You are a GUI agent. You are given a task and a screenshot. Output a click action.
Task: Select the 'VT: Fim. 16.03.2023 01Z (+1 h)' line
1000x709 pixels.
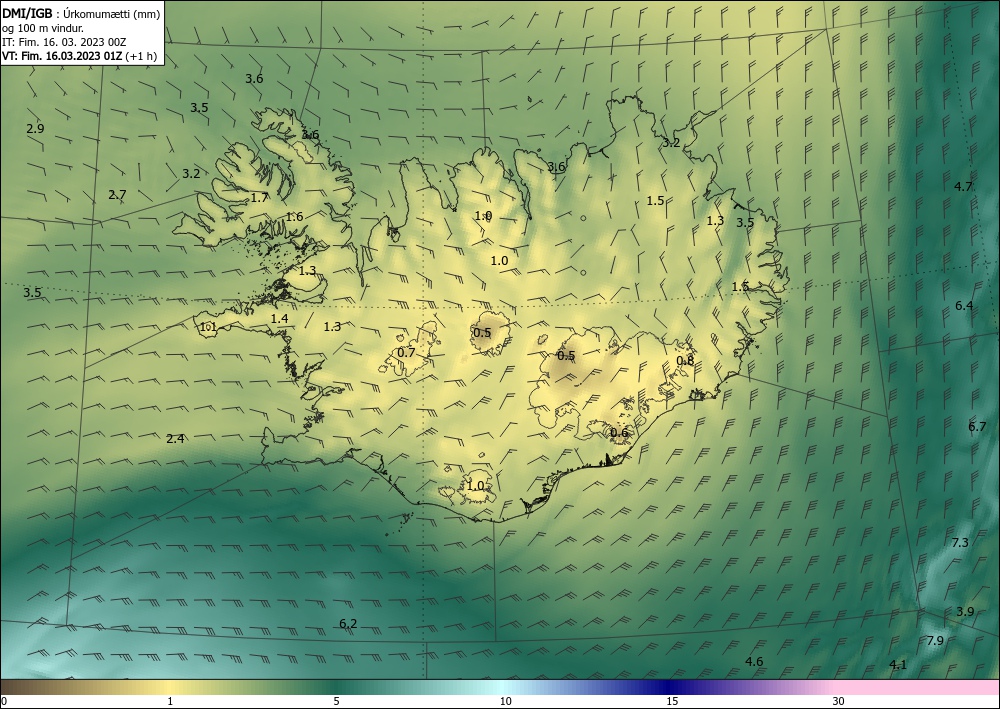point(79,56)
